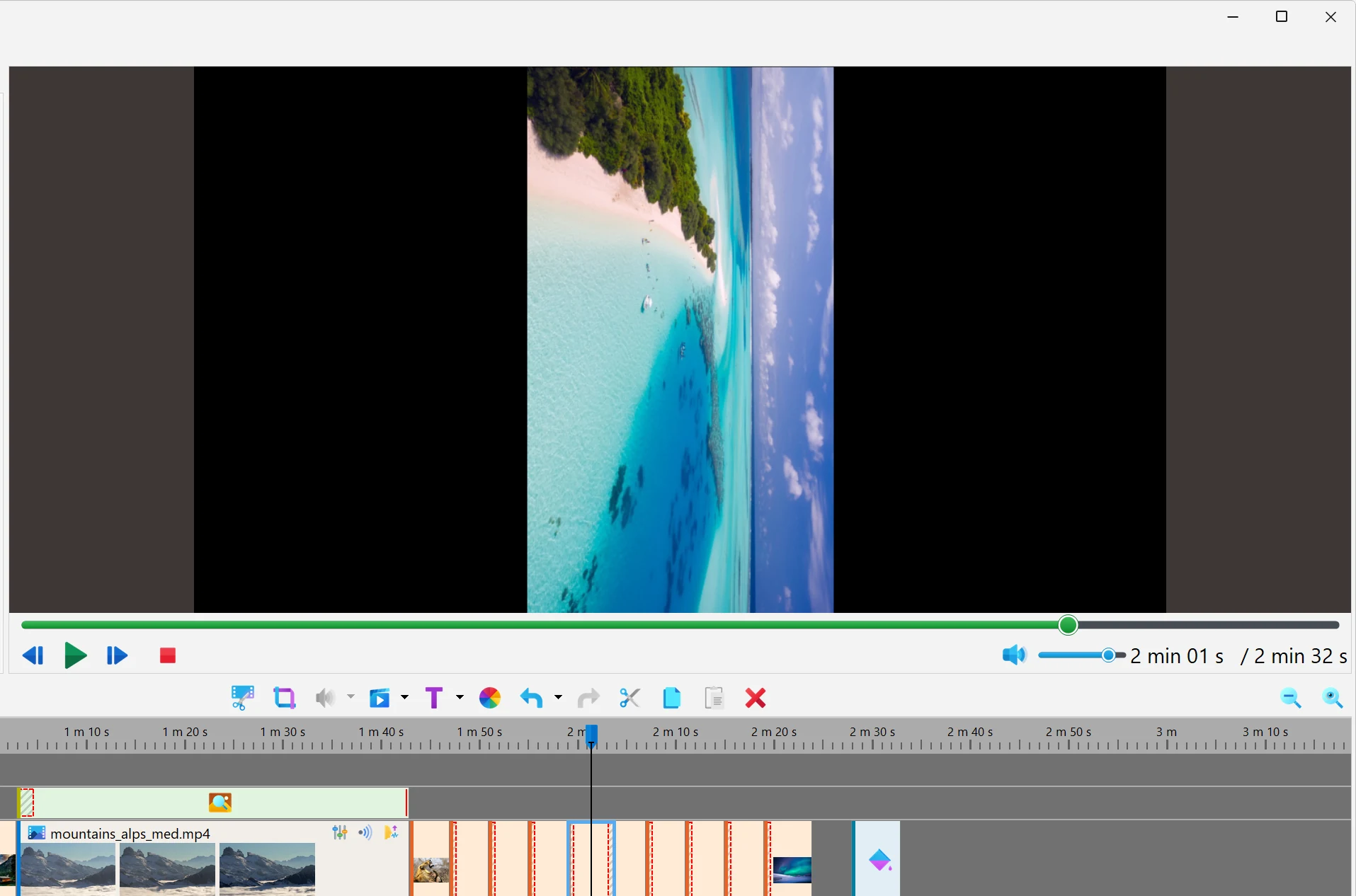
Task: Open the audio mixer sliders on mountains clip
Action: (340, 832)
